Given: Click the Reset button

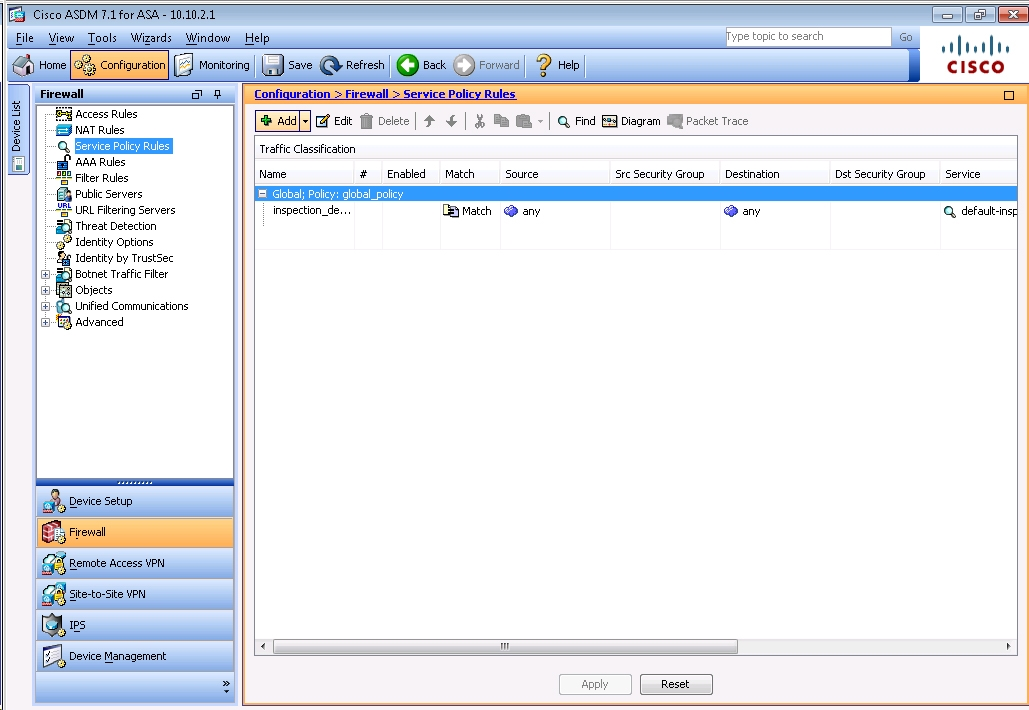Looking at the screenshot, I should (675, 684).
